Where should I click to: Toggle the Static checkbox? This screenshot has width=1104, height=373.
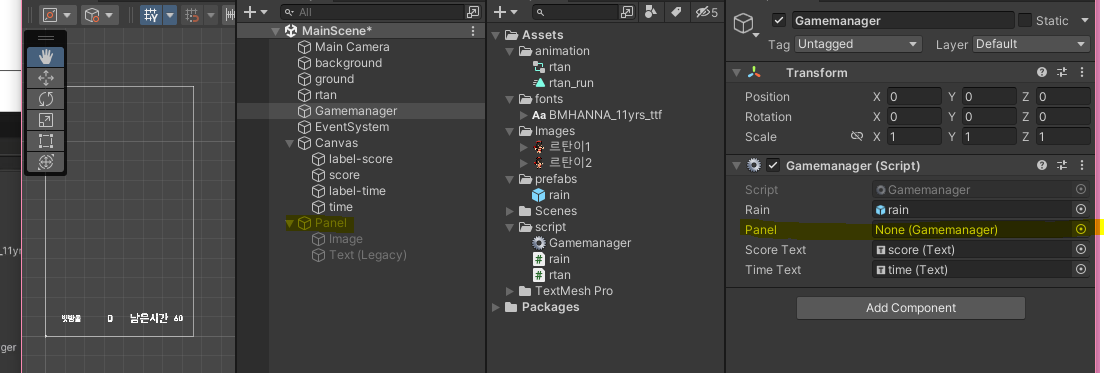1024,20
